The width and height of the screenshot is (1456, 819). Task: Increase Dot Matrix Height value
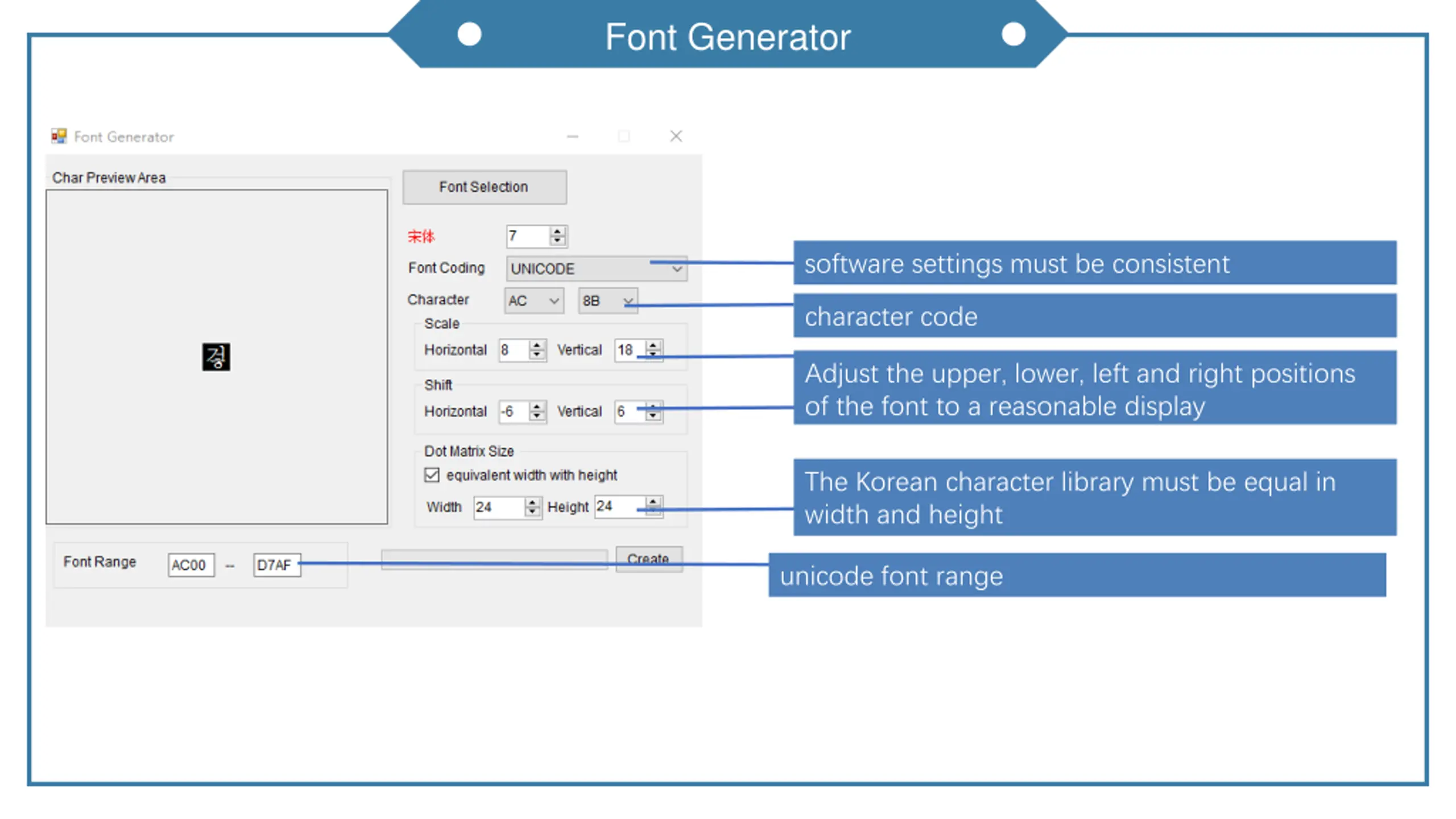tap(653, 501)
